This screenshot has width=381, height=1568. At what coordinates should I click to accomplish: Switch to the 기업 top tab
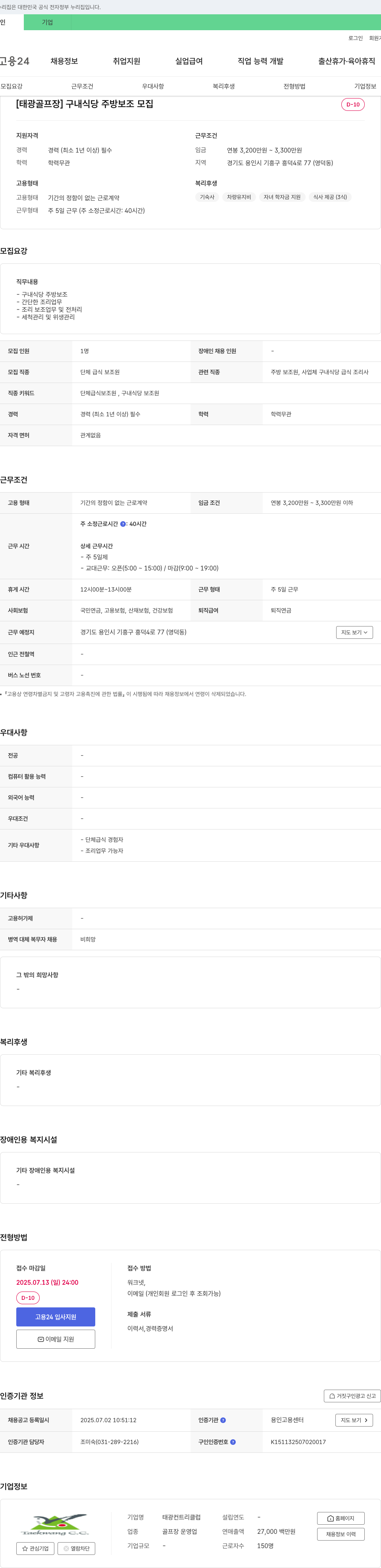47,23
